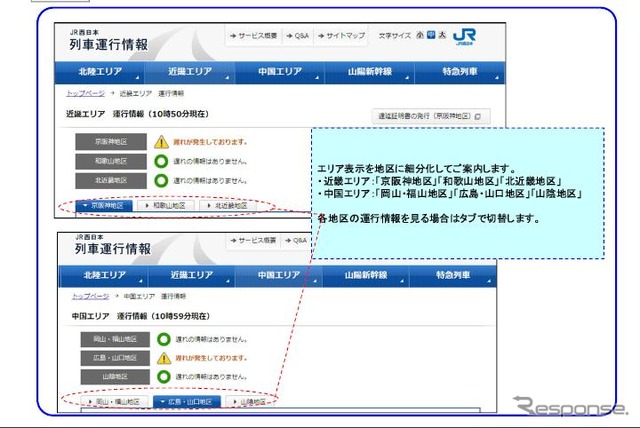640x428 pixels.
Task: Click 岡山・福山地区 gray status button
Action: [115, 339]
